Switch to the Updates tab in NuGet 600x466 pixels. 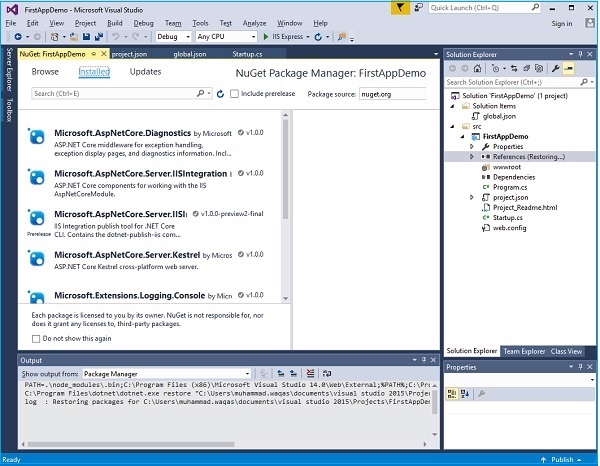point(145,72)
